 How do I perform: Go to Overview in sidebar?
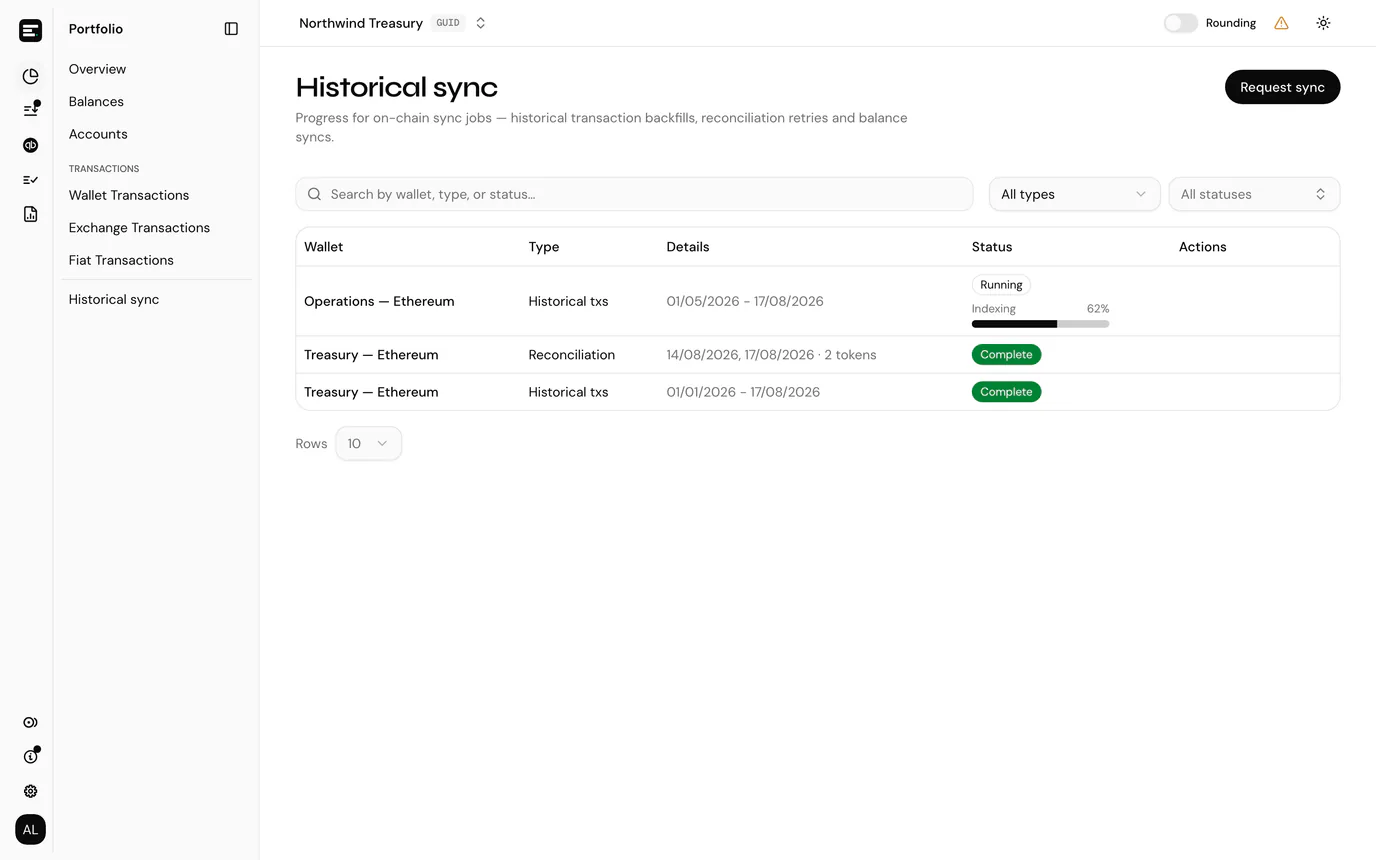point(97,69)
